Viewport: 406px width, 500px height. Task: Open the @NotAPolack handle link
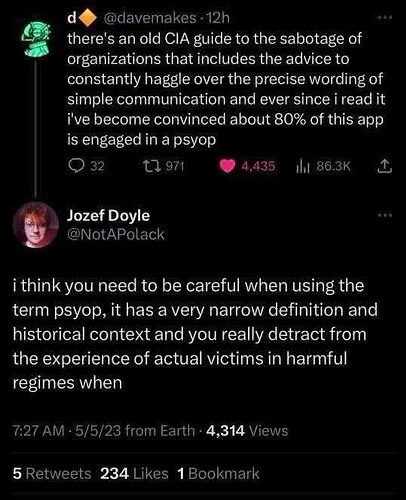point(116,234)
